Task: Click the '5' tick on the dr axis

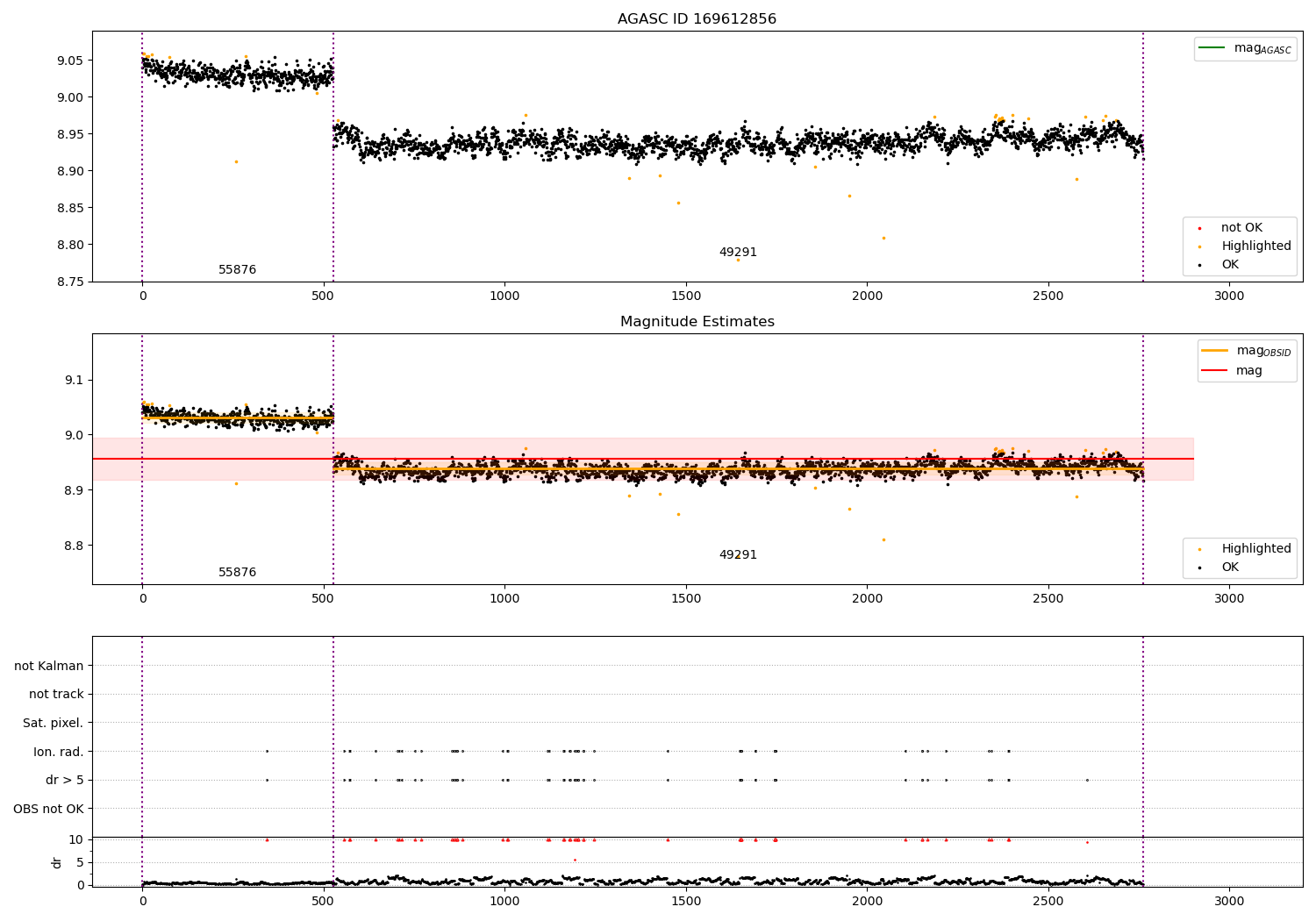Action: tap(80, 862)
